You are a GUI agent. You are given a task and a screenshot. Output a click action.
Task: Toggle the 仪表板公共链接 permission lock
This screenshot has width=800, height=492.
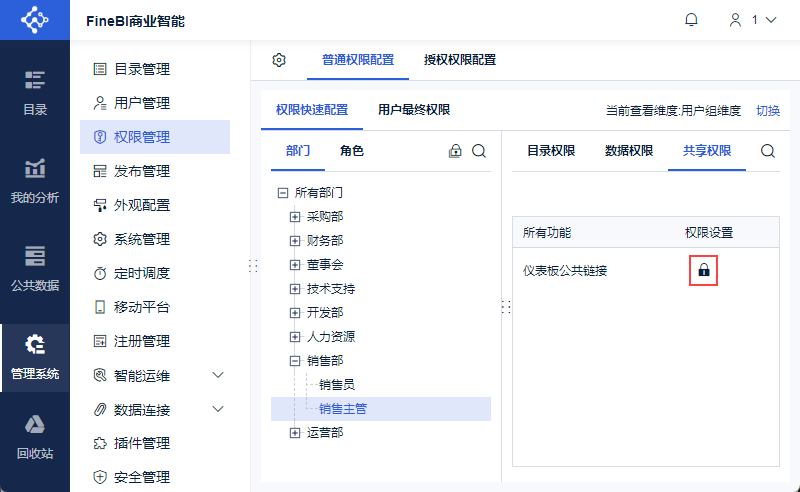[x=704, y=270]
